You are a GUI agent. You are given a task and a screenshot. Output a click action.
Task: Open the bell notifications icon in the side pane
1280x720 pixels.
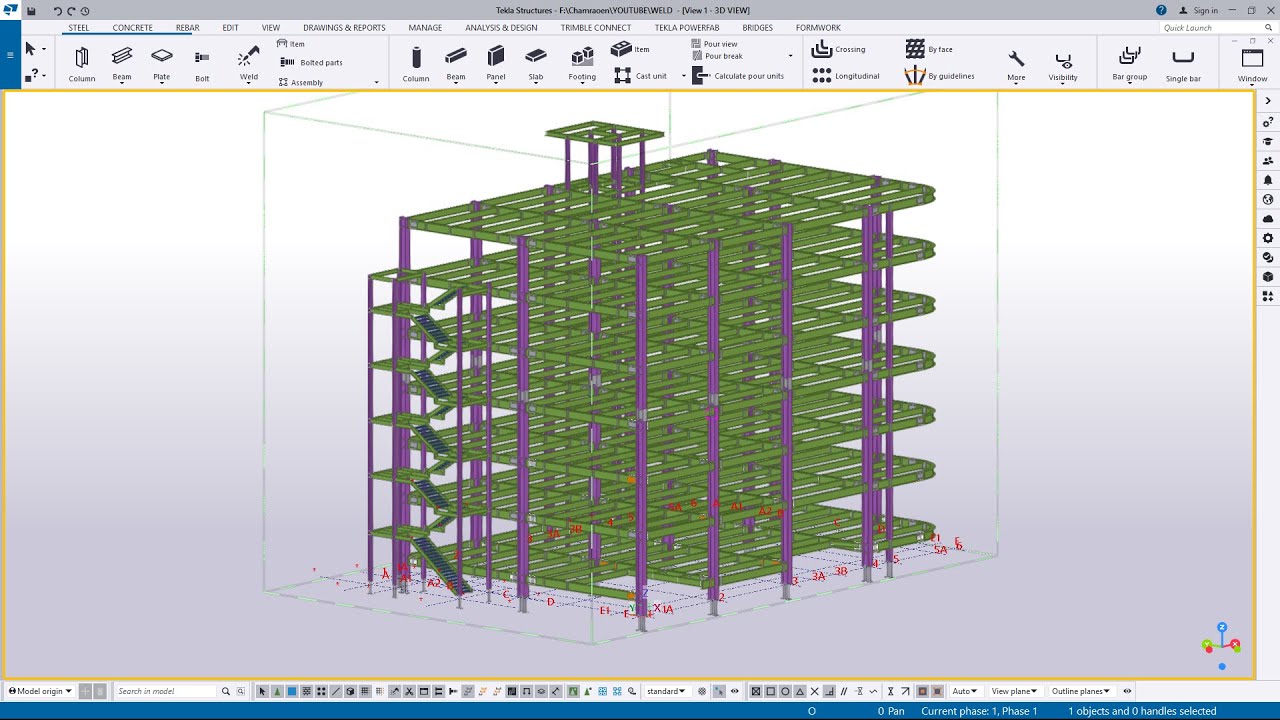pos(1268,180)
